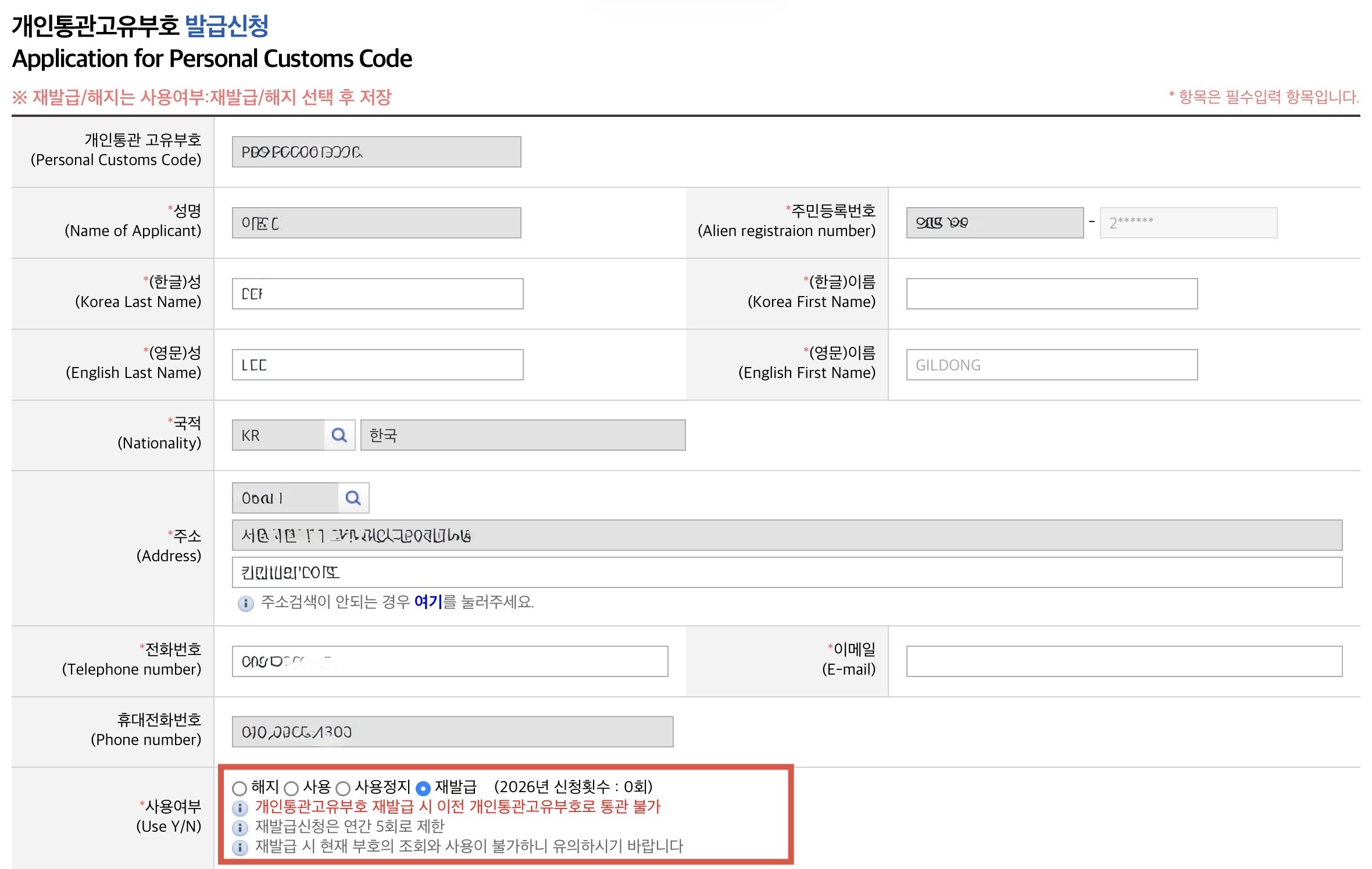This screenshot has width=1372, height=869.
Task: Click the detailed address second-line field
Action: point(787,572)
